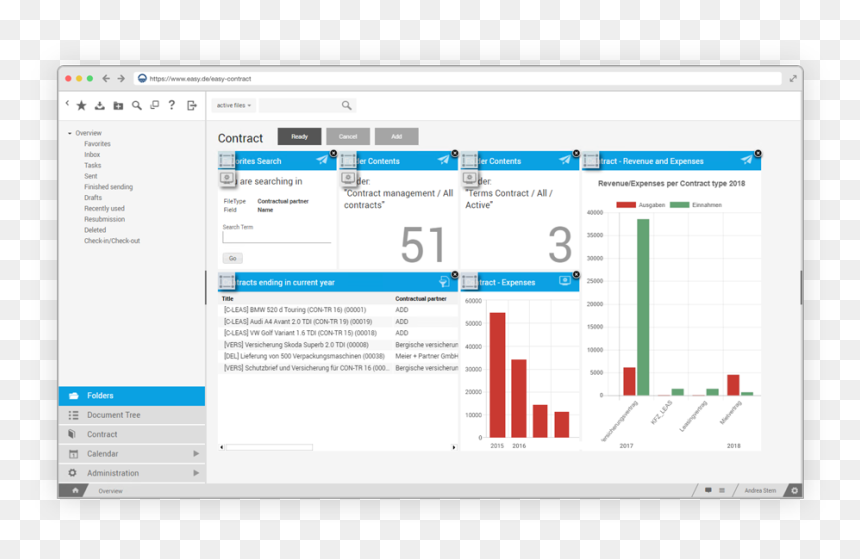Open settings icon on Terms Contract widget
Viewport: 860px width, 559px height.
click(x=469, y=178)
